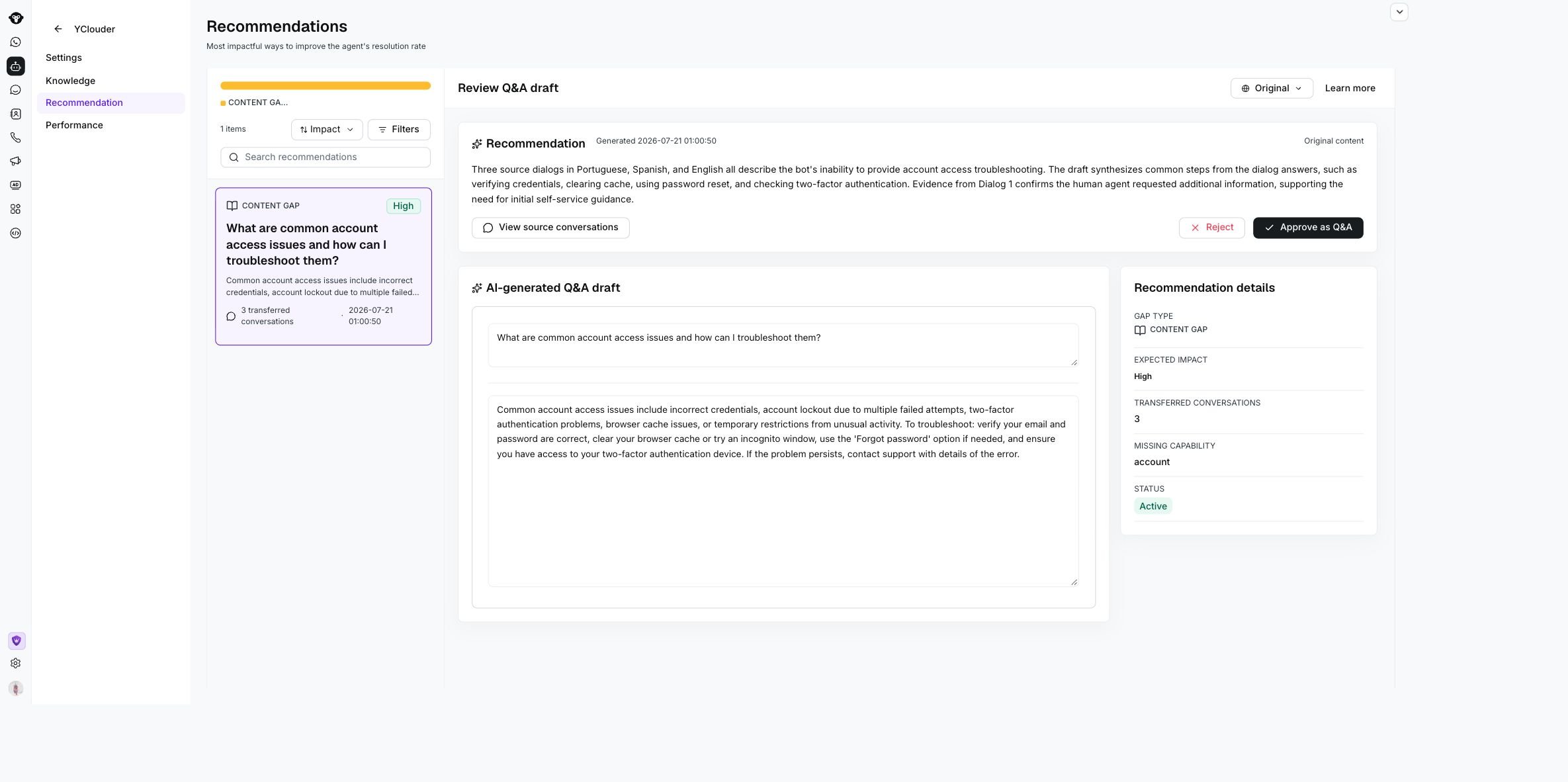The height and width of the screenshot is (782, 1568).
Task: Click the draft question text field
Action: (783, 345)
